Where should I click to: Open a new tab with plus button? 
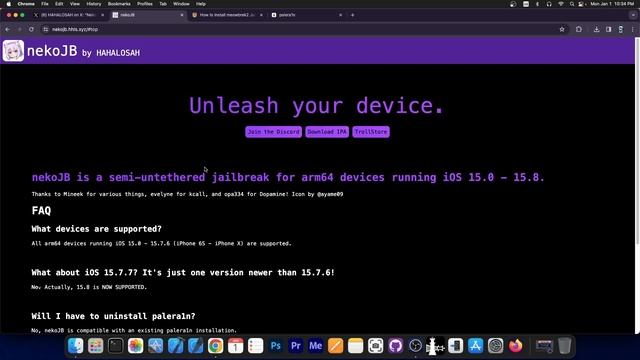tap(353, 15)
